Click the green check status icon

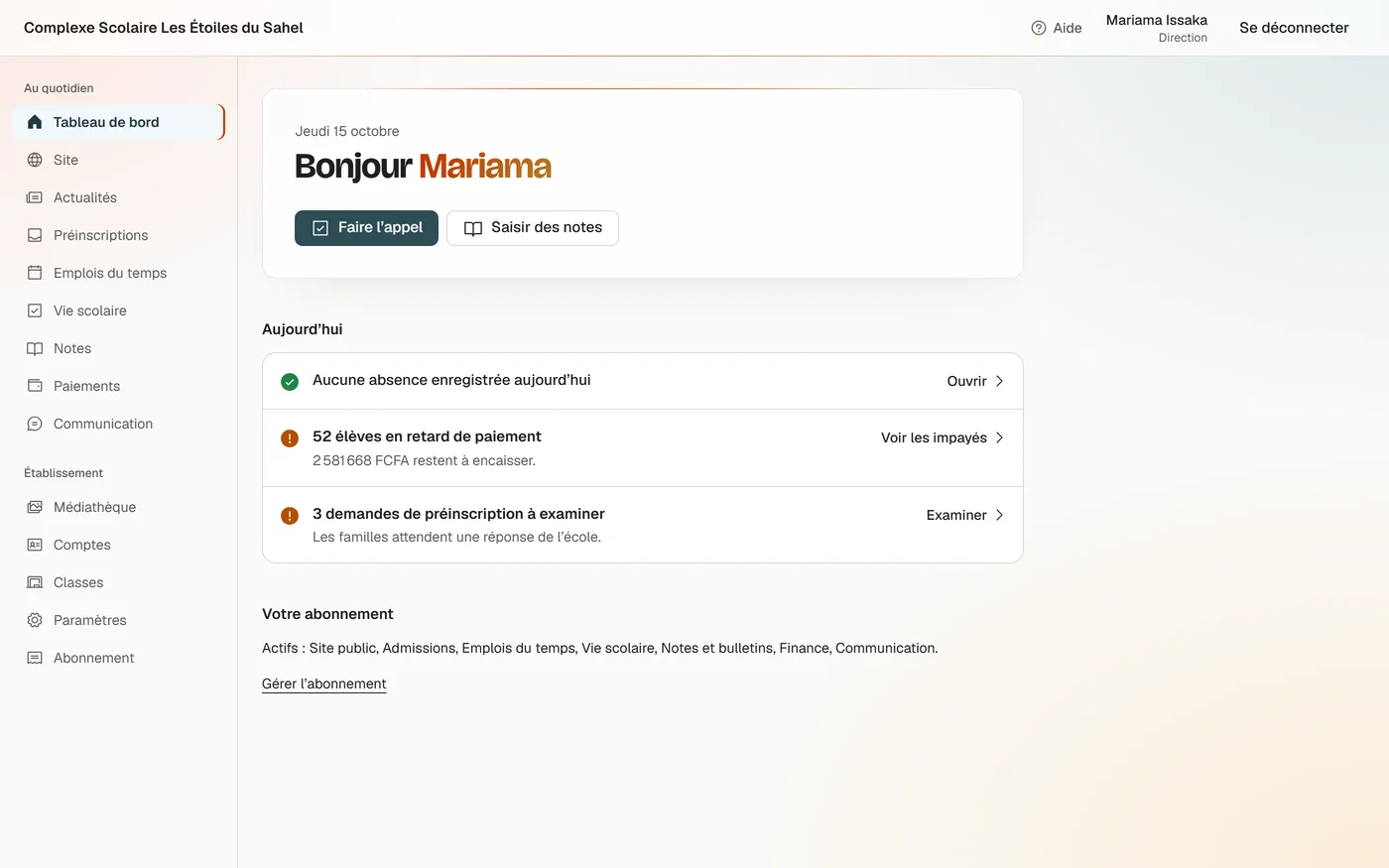290,382
